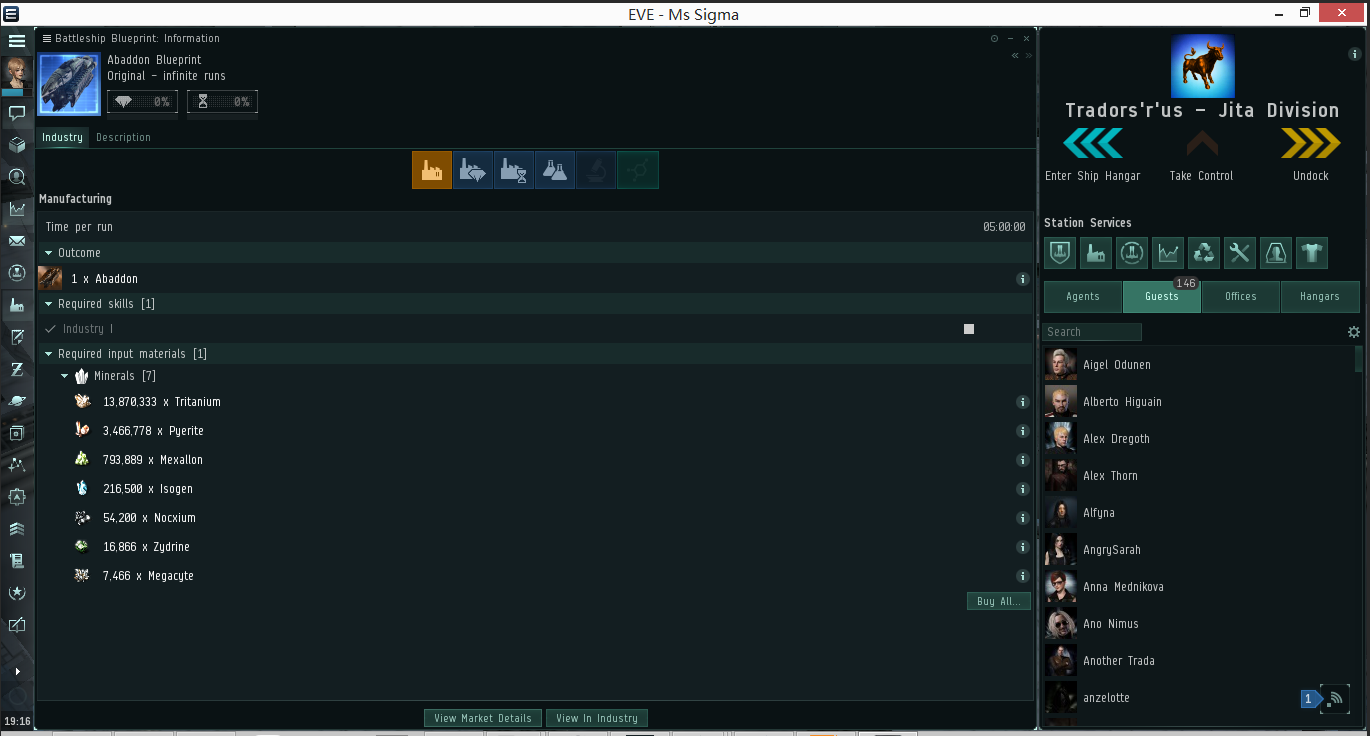Show info for Megacyte material

click(x=1022, y=576)
